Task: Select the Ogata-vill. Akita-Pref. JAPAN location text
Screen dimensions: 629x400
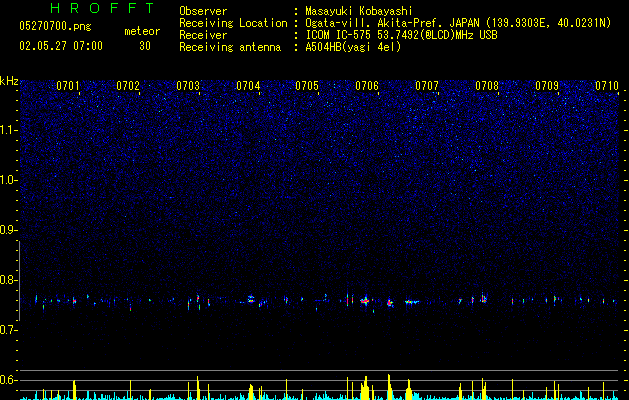Action: tap(458, 23)
